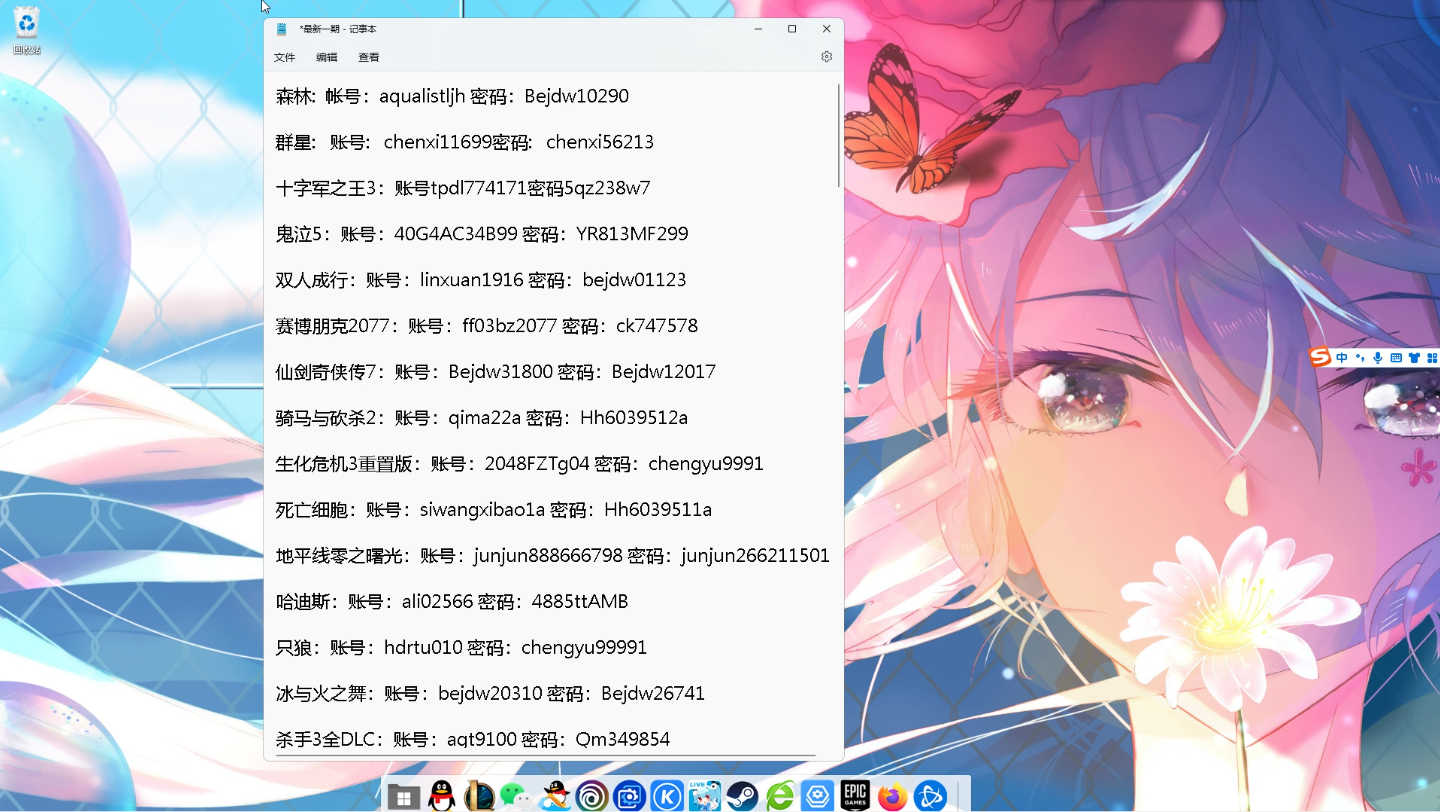The height and width of the screenshot is (812, 1440).
Task: Open Sogou skin shirt icon
Action: (x=1414, y=358)
